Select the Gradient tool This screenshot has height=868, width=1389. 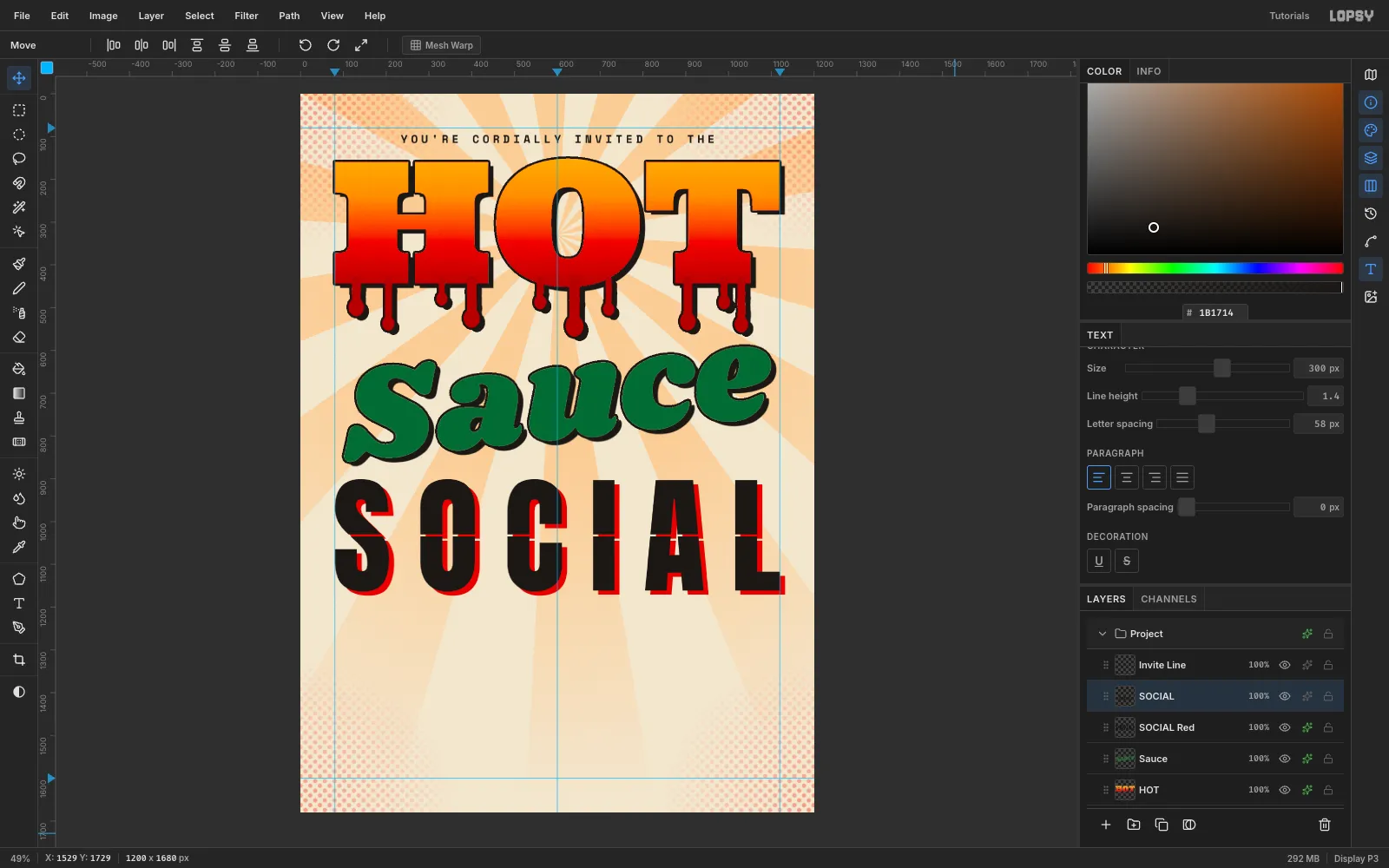point(19,393)
